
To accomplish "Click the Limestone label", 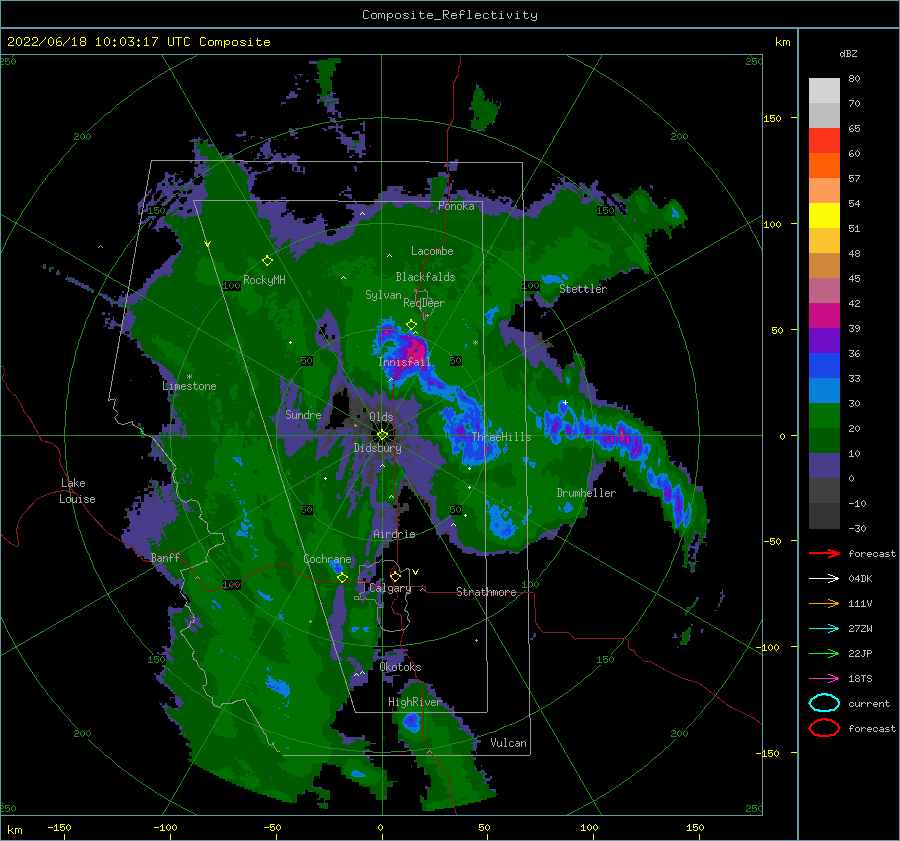I will [x=189, y=386].
